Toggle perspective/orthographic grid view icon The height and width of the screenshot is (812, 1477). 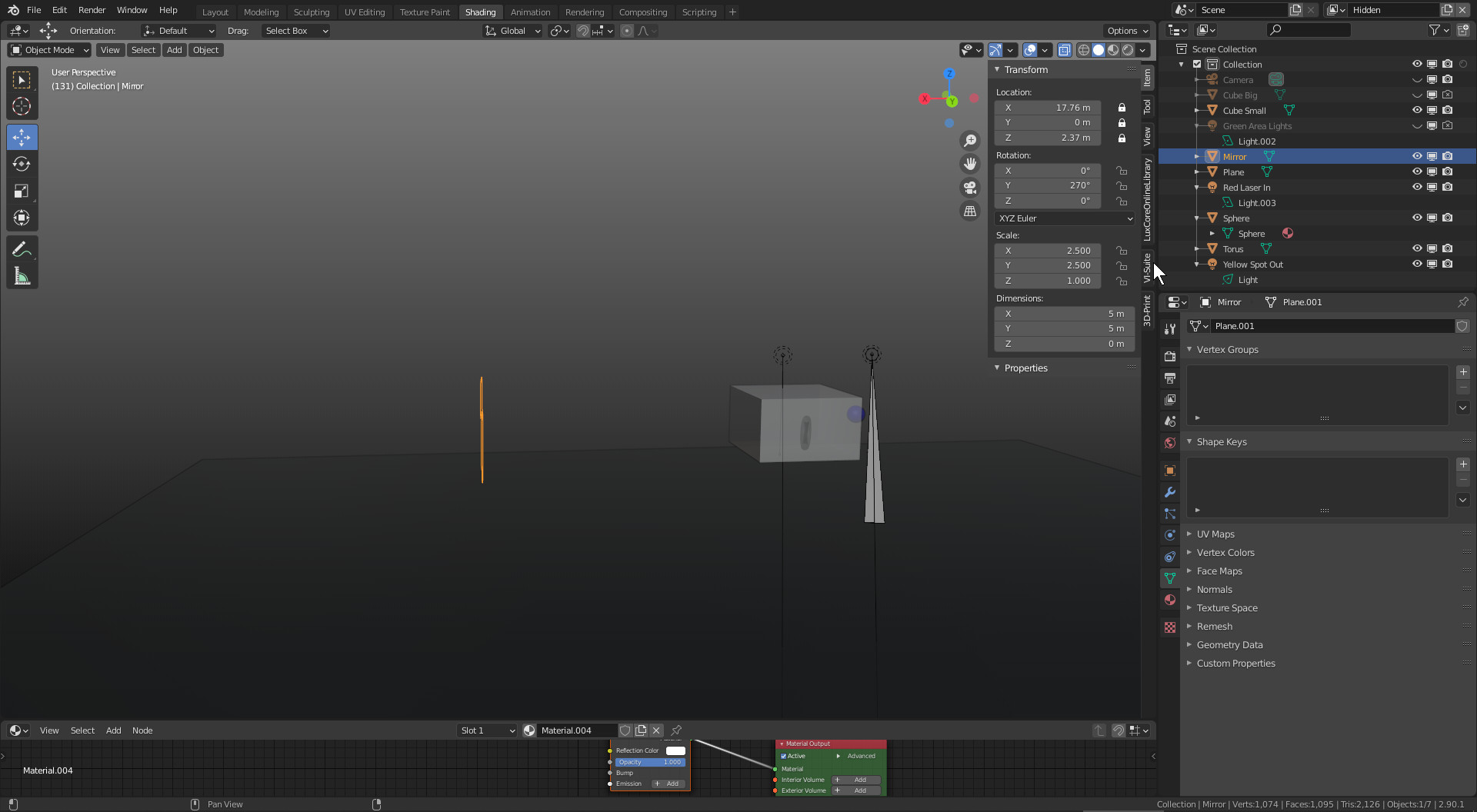970,211
